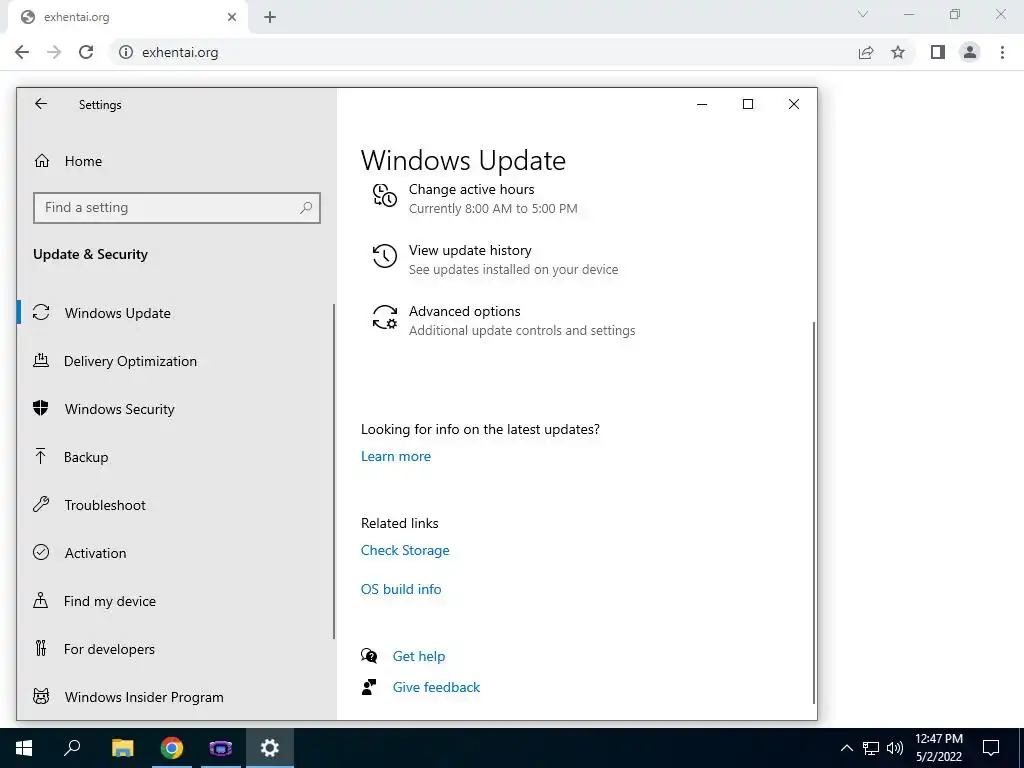Open the Chrome three-dot menu
This screenshot has width=1024, height=768.
click(x=1002, y=52)
